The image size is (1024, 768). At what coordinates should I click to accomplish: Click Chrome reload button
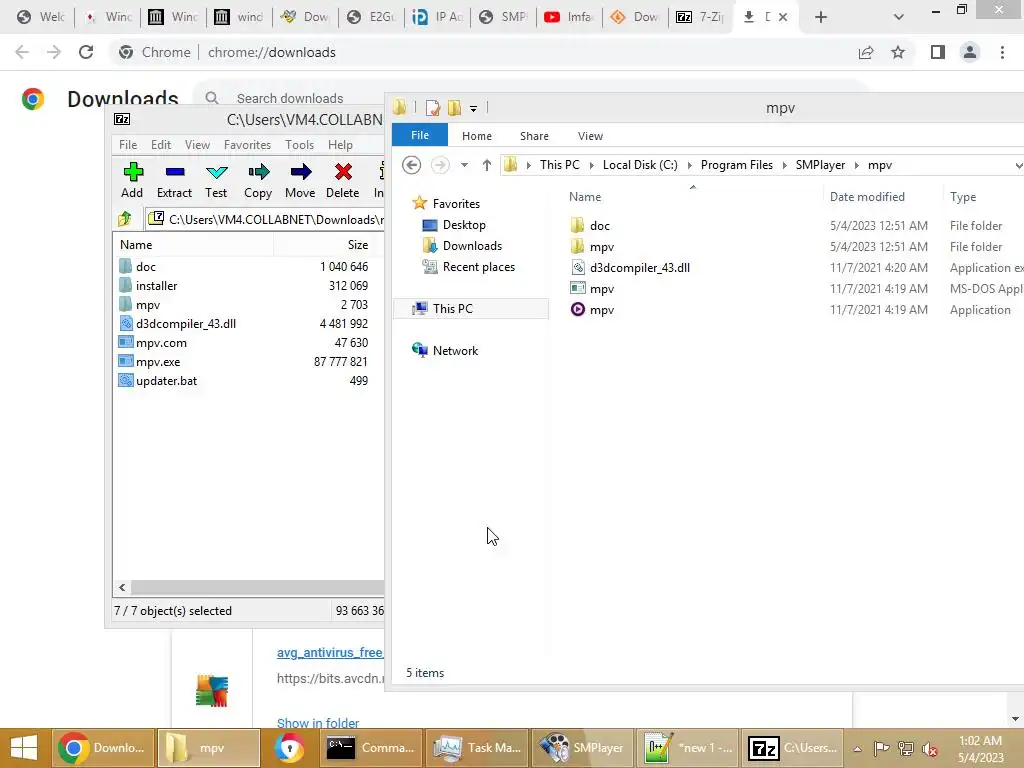tap(86, 52)
